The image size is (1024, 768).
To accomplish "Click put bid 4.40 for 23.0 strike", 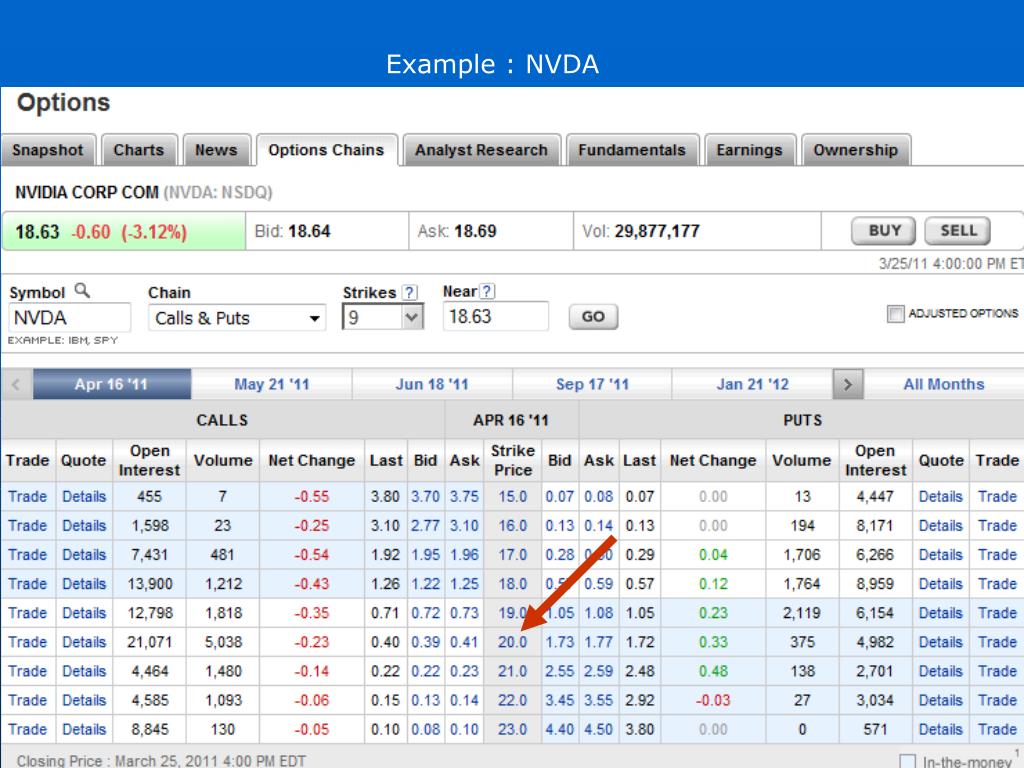I will [x=560, y=729].
